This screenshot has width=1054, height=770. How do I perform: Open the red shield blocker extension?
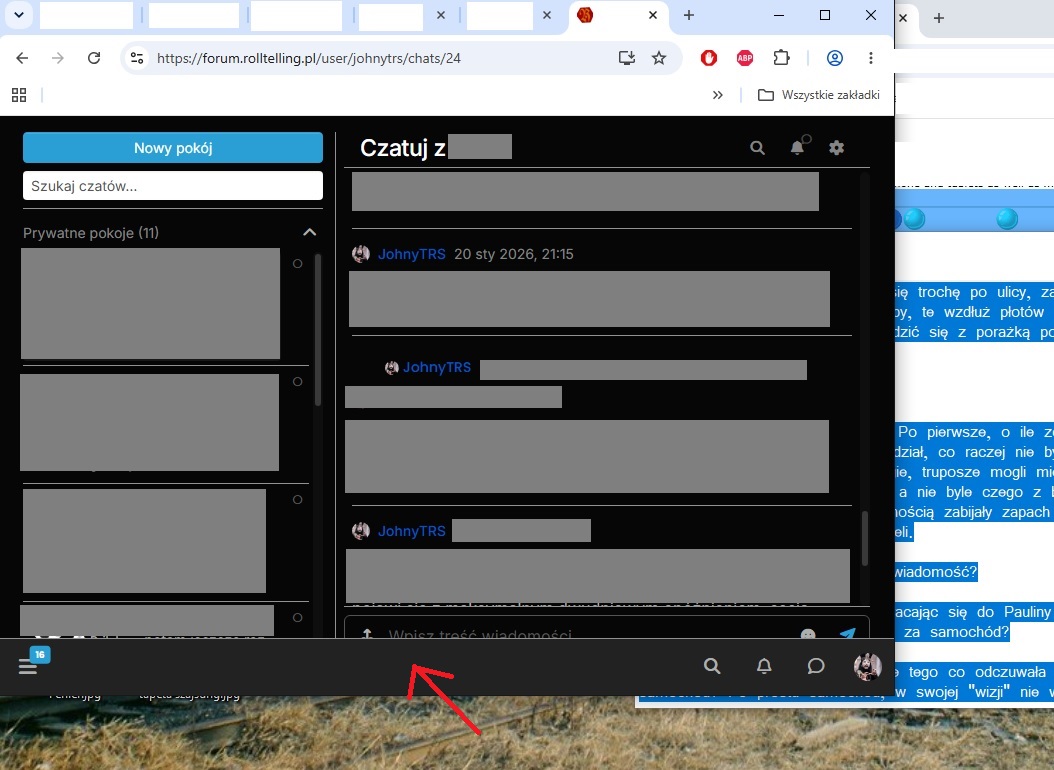pyautogui.click(x=708, y=58)
